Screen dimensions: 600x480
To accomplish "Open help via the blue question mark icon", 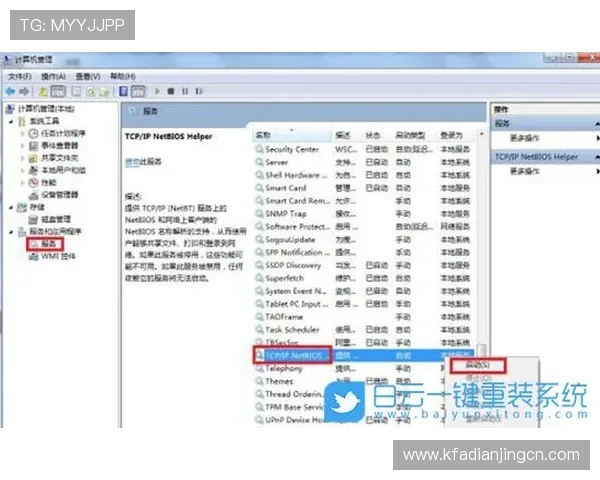I will pos(123,91).
